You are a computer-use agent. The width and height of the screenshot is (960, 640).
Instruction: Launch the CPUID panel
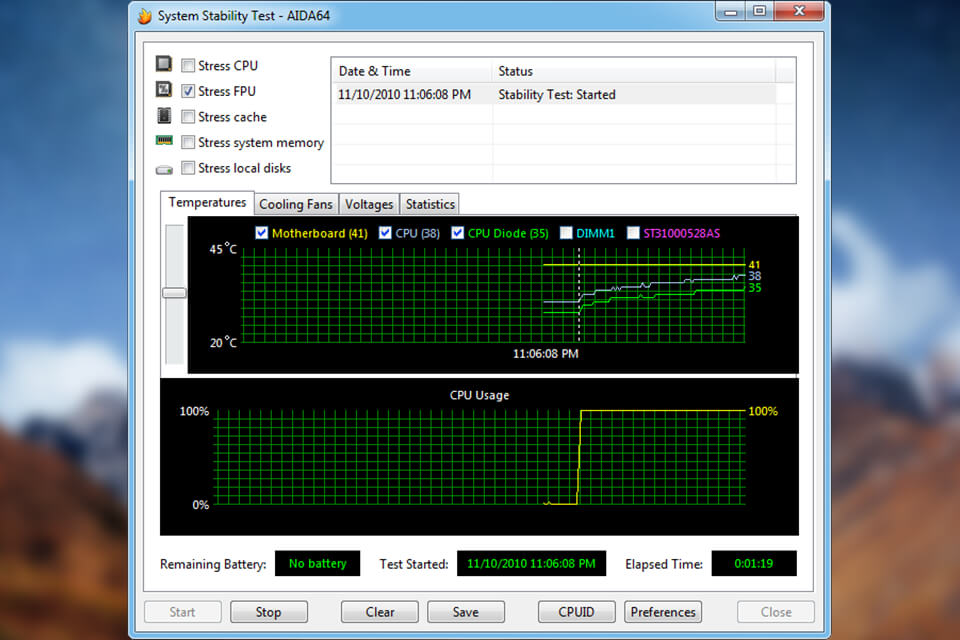click(x=576, y=611)
